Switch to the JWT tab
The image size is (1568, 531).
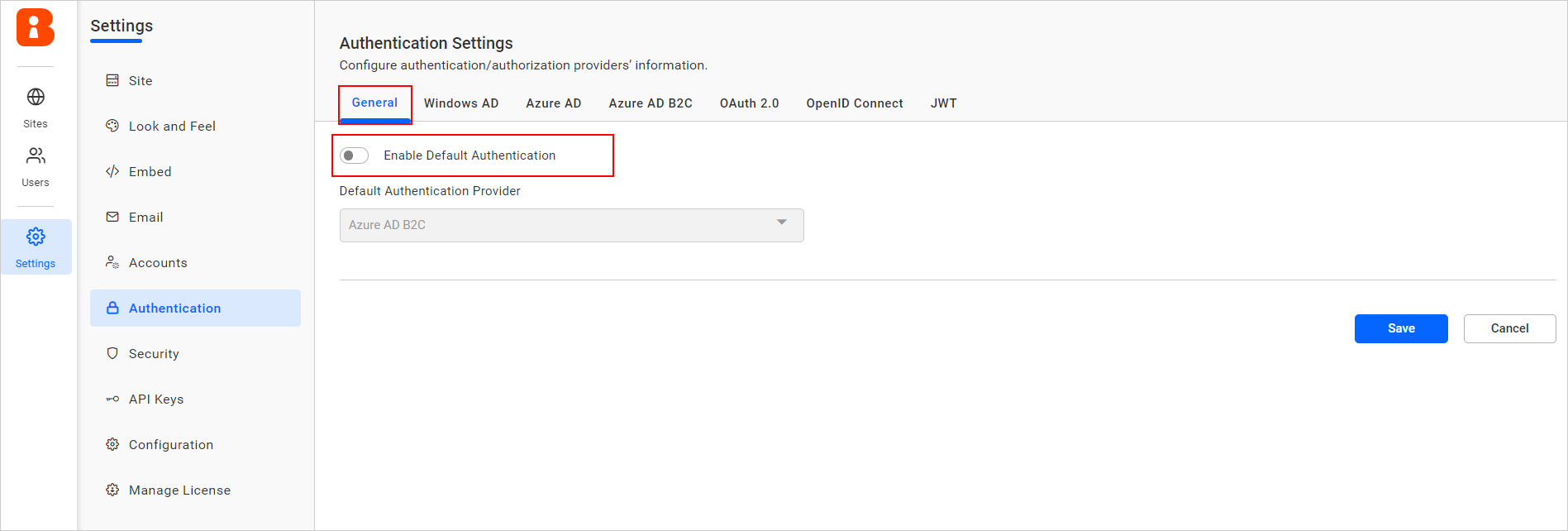click(x=944, y=103)
